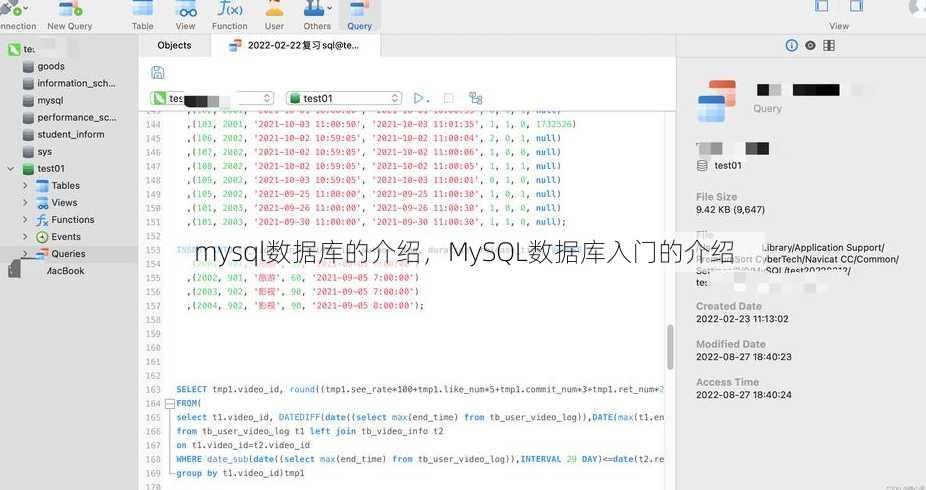Click the Access Time value 2022-08-27 18:40:24
This screenshot has width=926, height=490.
(744, 394)
